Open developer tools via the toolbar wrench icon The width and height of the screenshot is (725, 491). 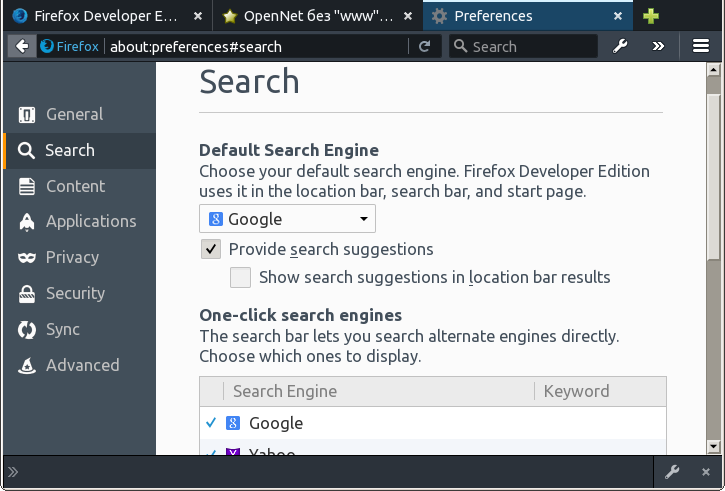620,46
